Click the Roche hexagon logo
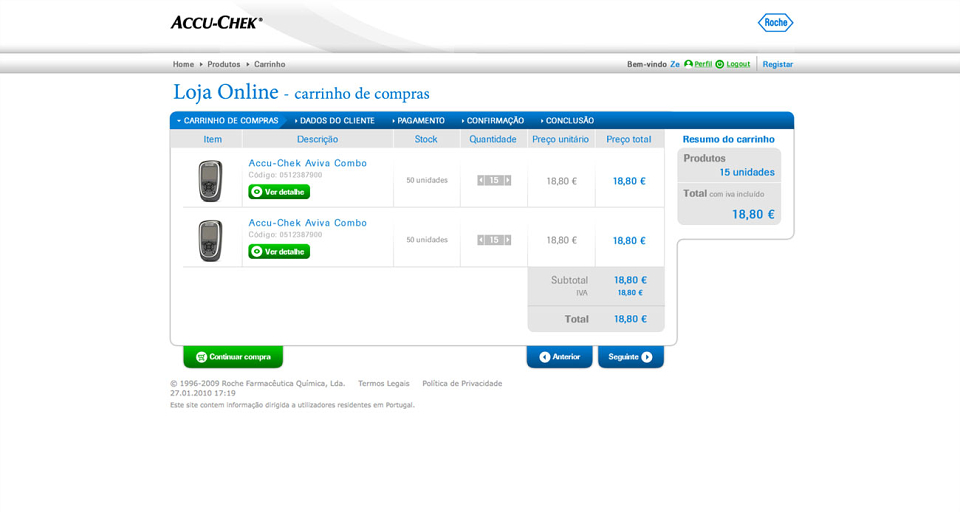Screen dimensions: 960x512 [775, 23]
